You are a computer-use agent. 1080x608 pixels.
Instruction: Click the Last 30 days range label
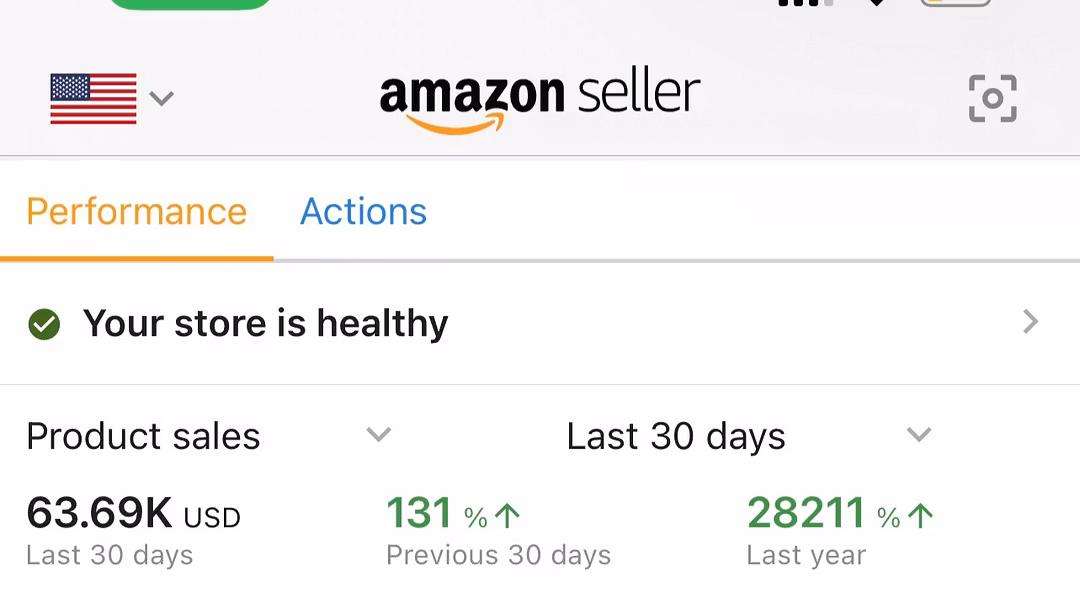click(x=675, y=436)
